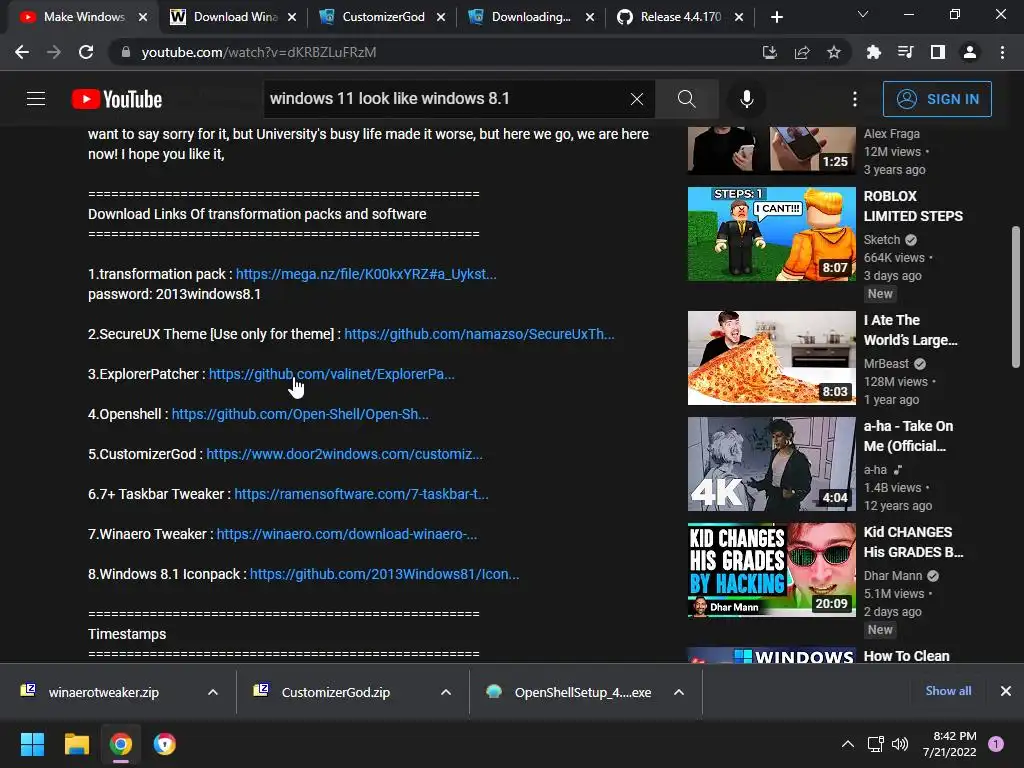Open YouTube settings three-dot menu
The height and width of the screenshot is (768, 1024).
pyautogui.click(x=855, y=99)
